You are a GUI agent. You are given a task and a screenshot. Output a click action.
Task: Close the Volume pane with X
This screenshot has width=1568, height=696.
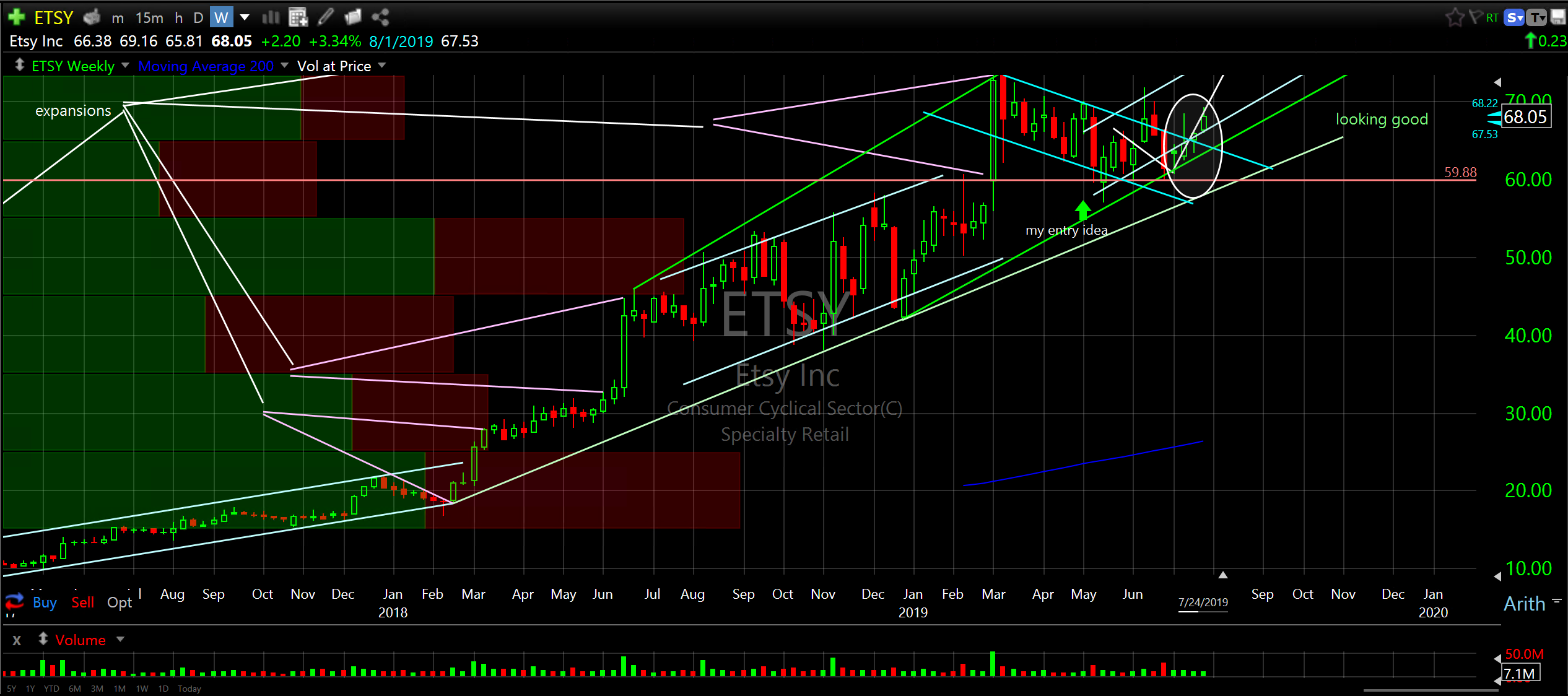[17, 640]
